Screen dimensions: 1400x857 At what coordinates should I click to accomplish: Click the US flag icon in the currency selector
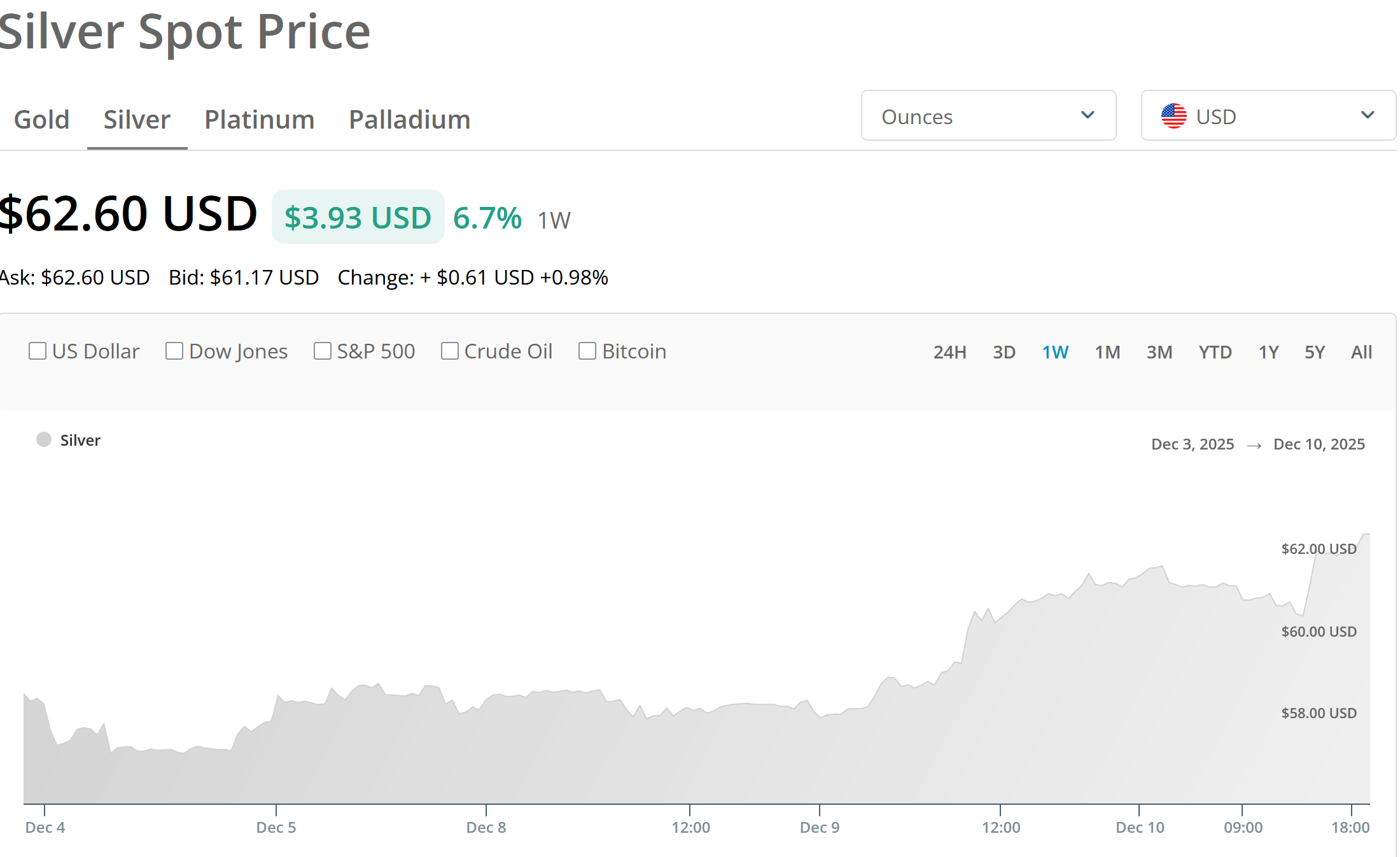[1173, 116]
